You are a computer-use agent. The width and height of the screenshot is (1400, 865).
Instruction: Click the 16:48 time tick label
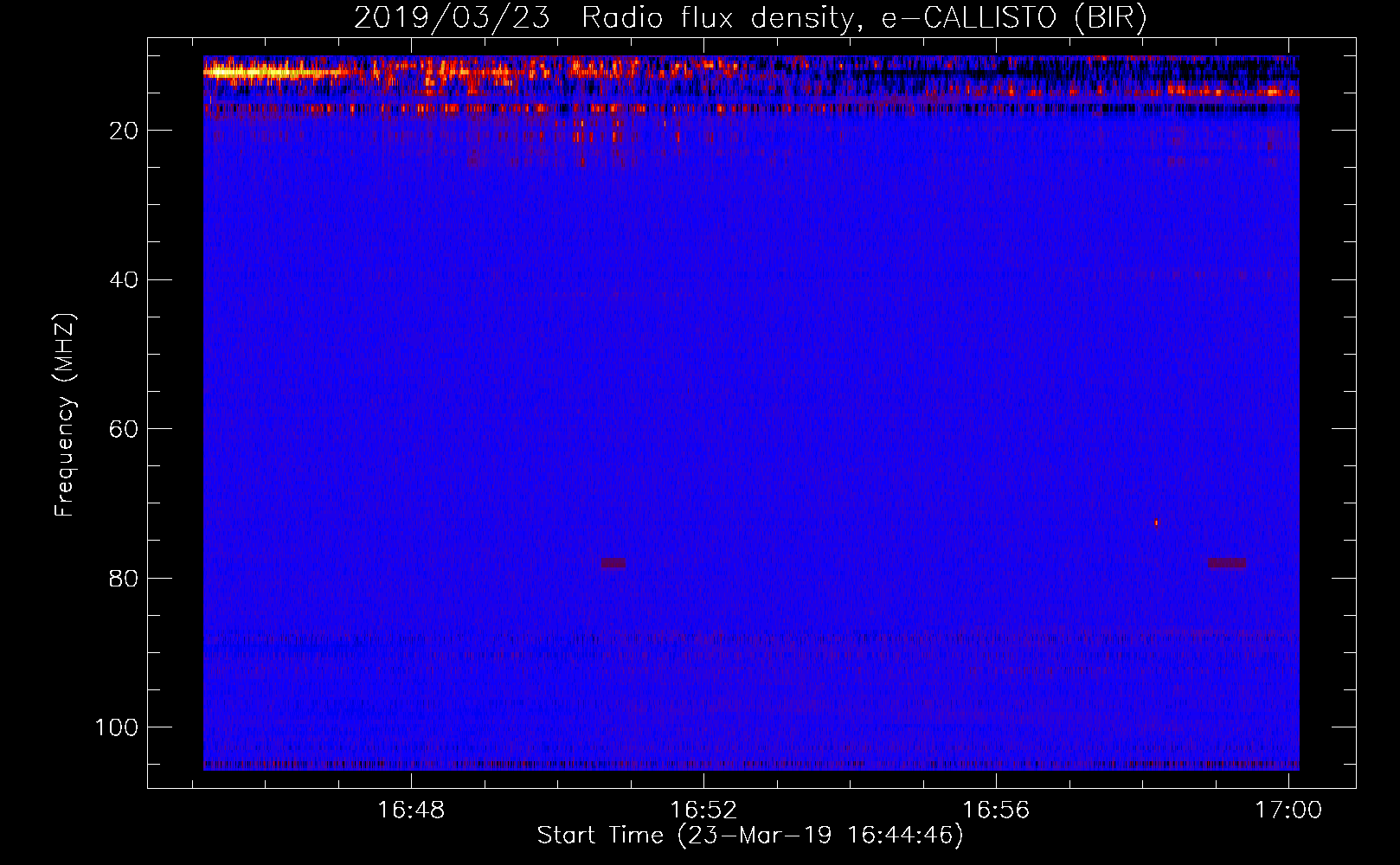[411, 811]
